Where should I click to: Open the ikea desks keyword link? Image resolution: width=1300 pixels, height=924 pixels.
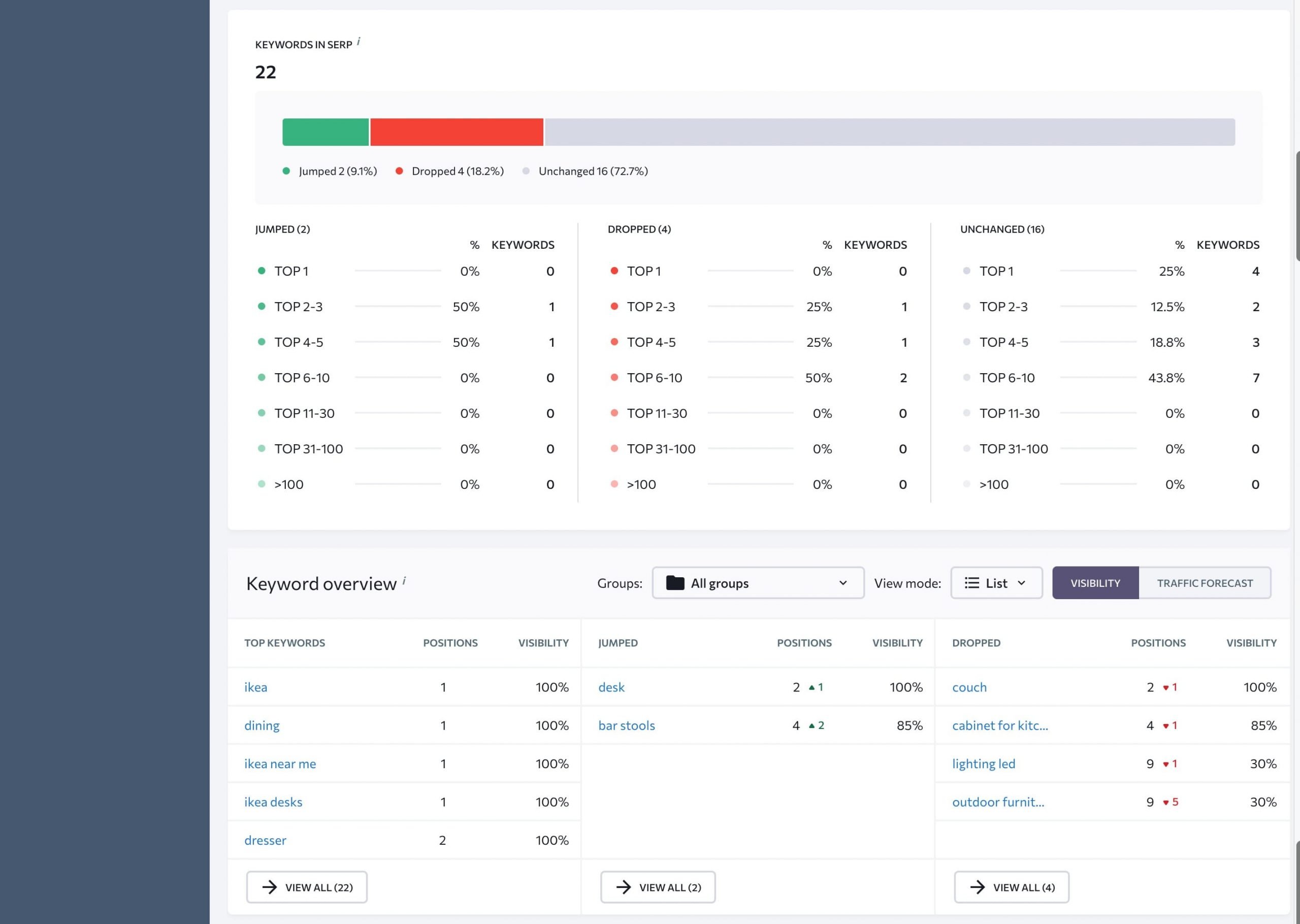coord(273,802)
